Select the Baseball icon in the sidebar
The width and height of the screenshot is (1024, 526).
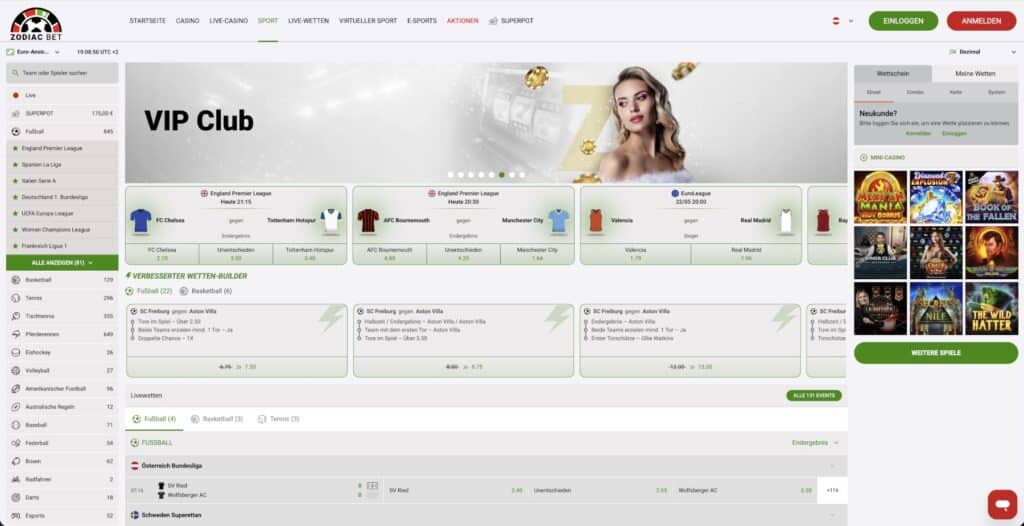click(x=16, y=425)
